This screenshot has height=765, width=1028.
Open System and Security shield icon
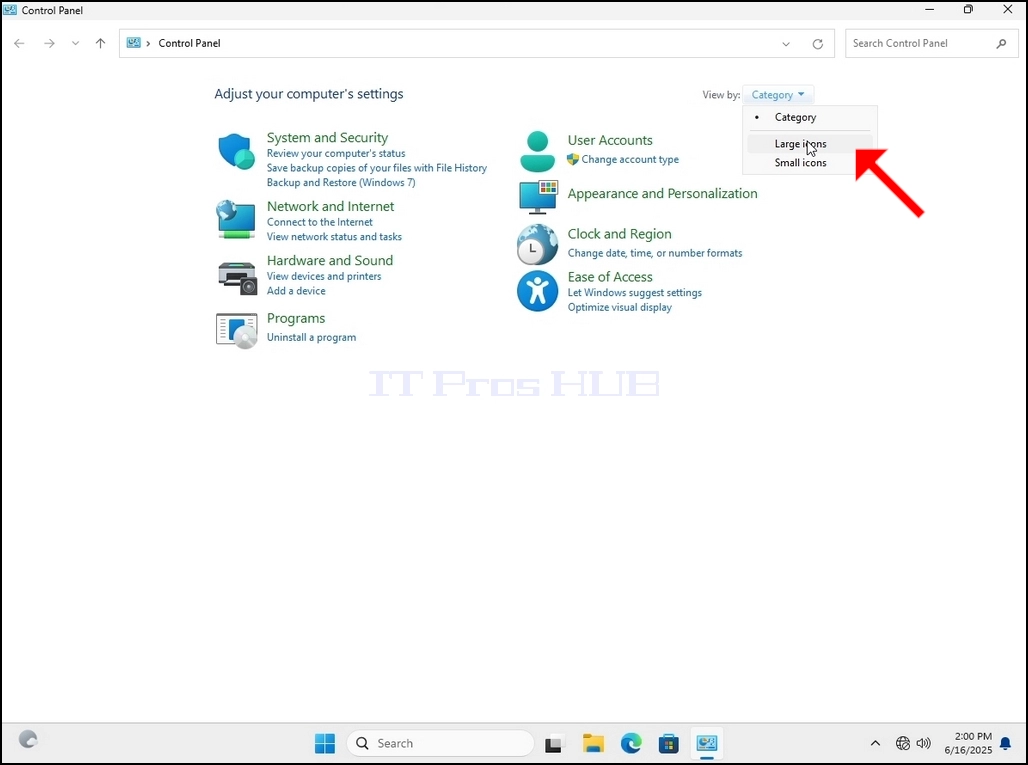tap(236, 151)
